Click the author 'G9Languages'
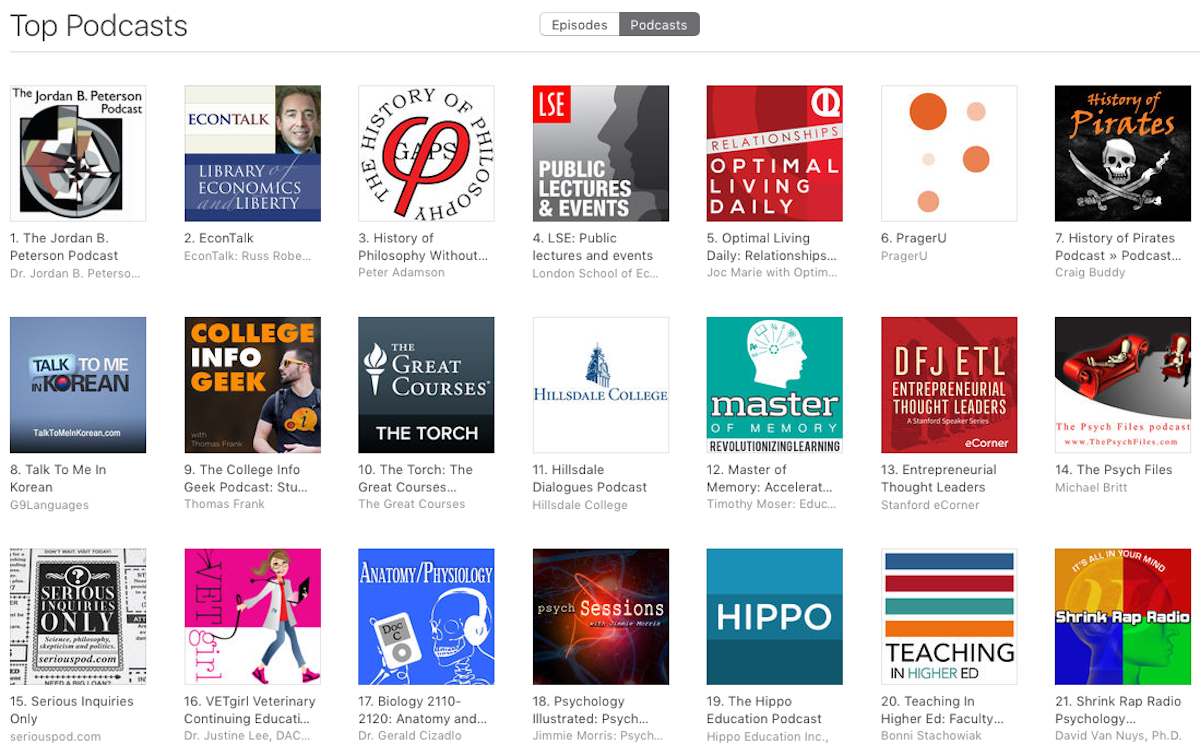This screenshot has width=1200, height=756. pyautogui.click(x=49, y=505)
